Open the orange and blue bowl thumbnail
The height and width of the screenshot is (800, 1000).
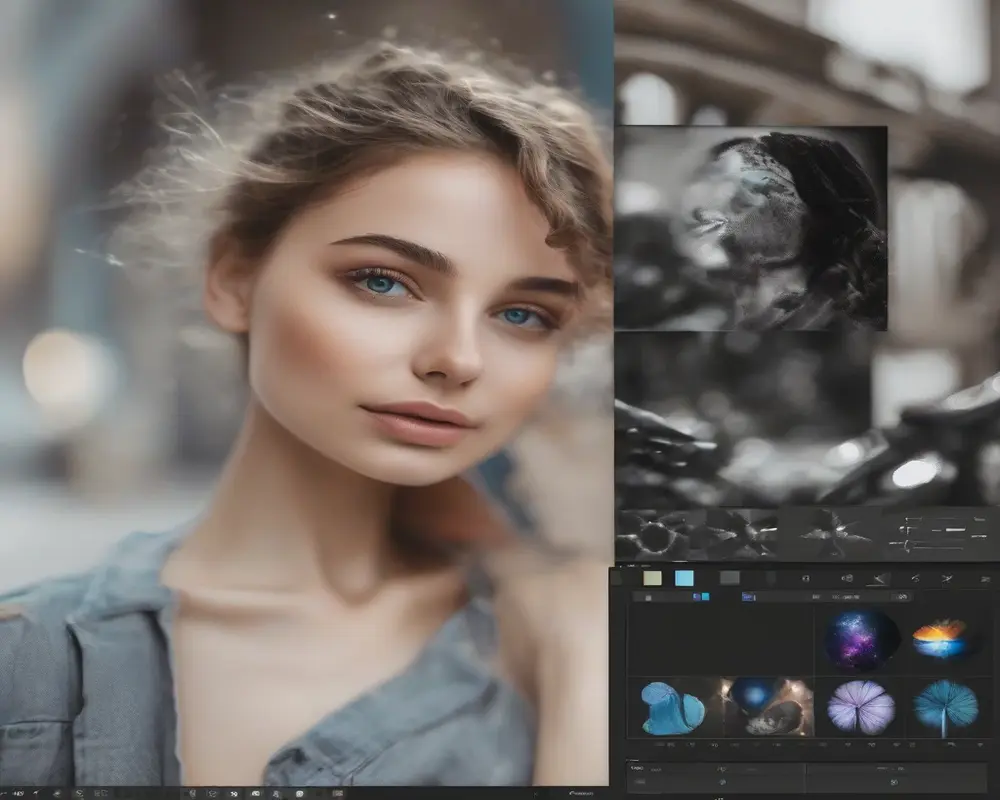(x=939, y=639)
